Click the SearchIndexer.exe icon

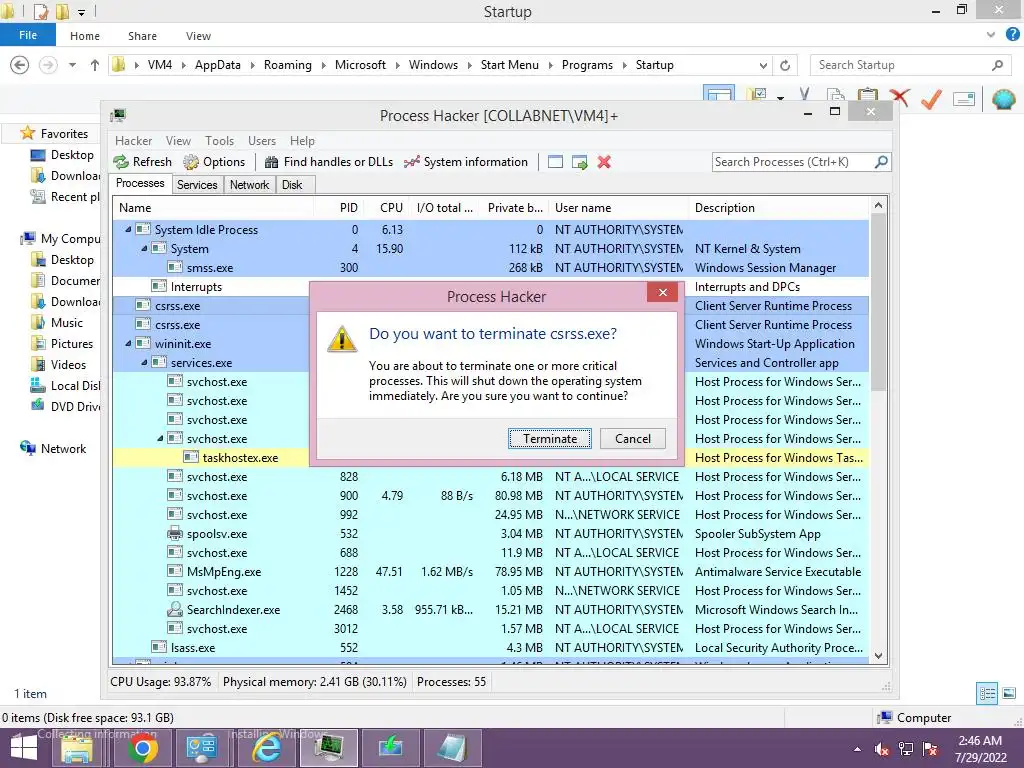click(x=174, y=609)
